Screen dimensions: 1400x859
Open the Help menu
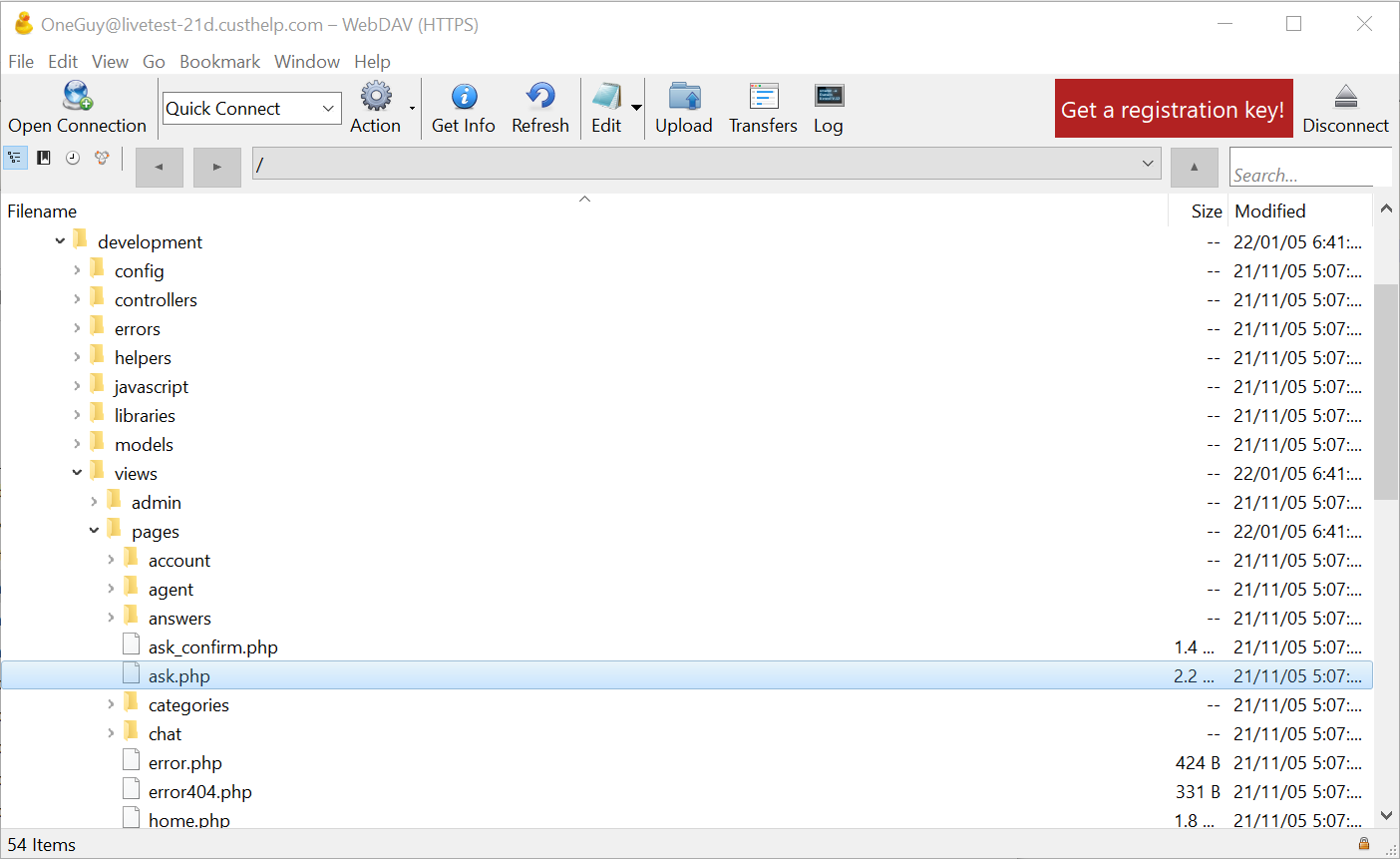click(372, 62)
